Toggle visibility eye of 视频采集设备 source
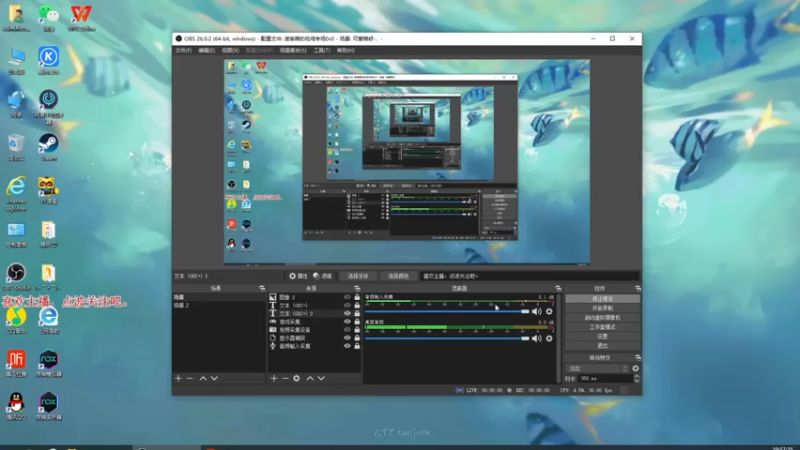This screenshot has height=450, width=800. coord(347,330)
